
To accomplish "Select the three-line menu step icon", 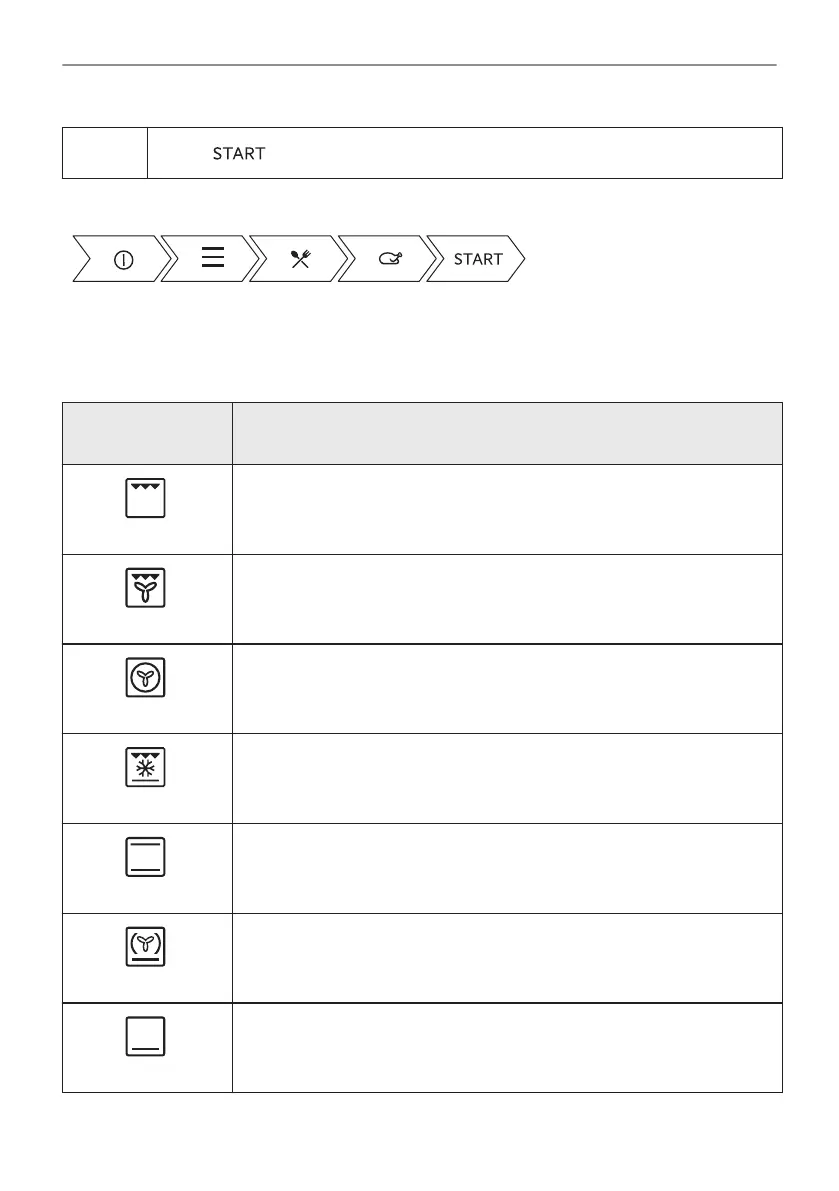I will point(213,258).
